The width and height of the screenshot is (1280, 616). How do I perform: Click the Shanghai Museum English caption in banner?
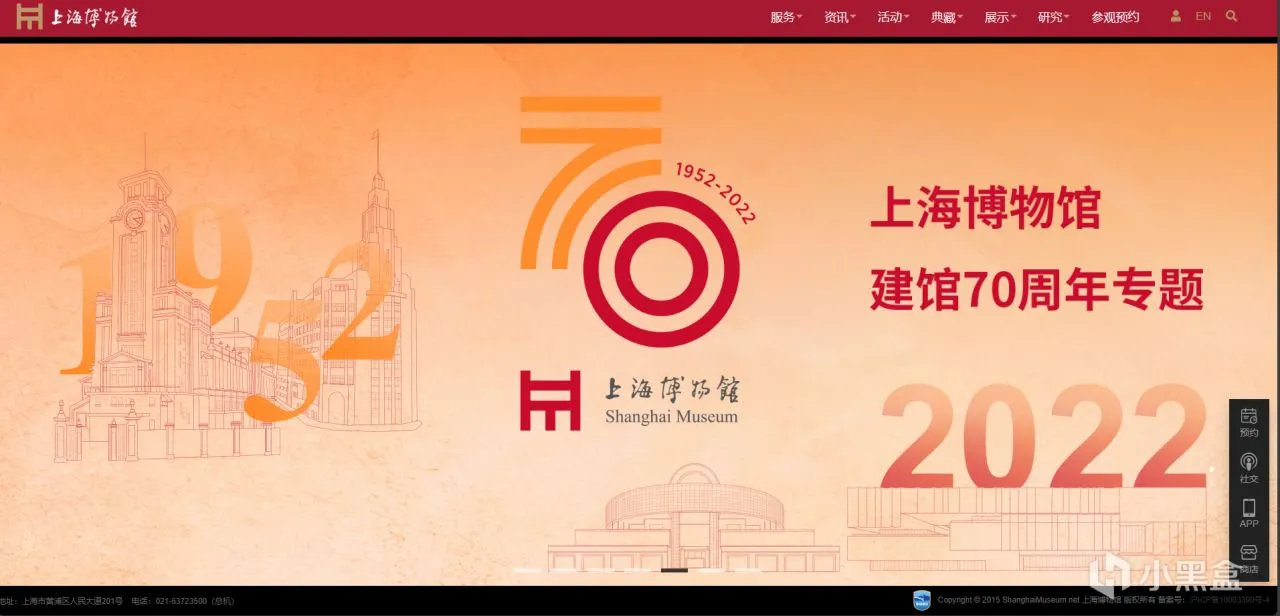pos(671,417)
